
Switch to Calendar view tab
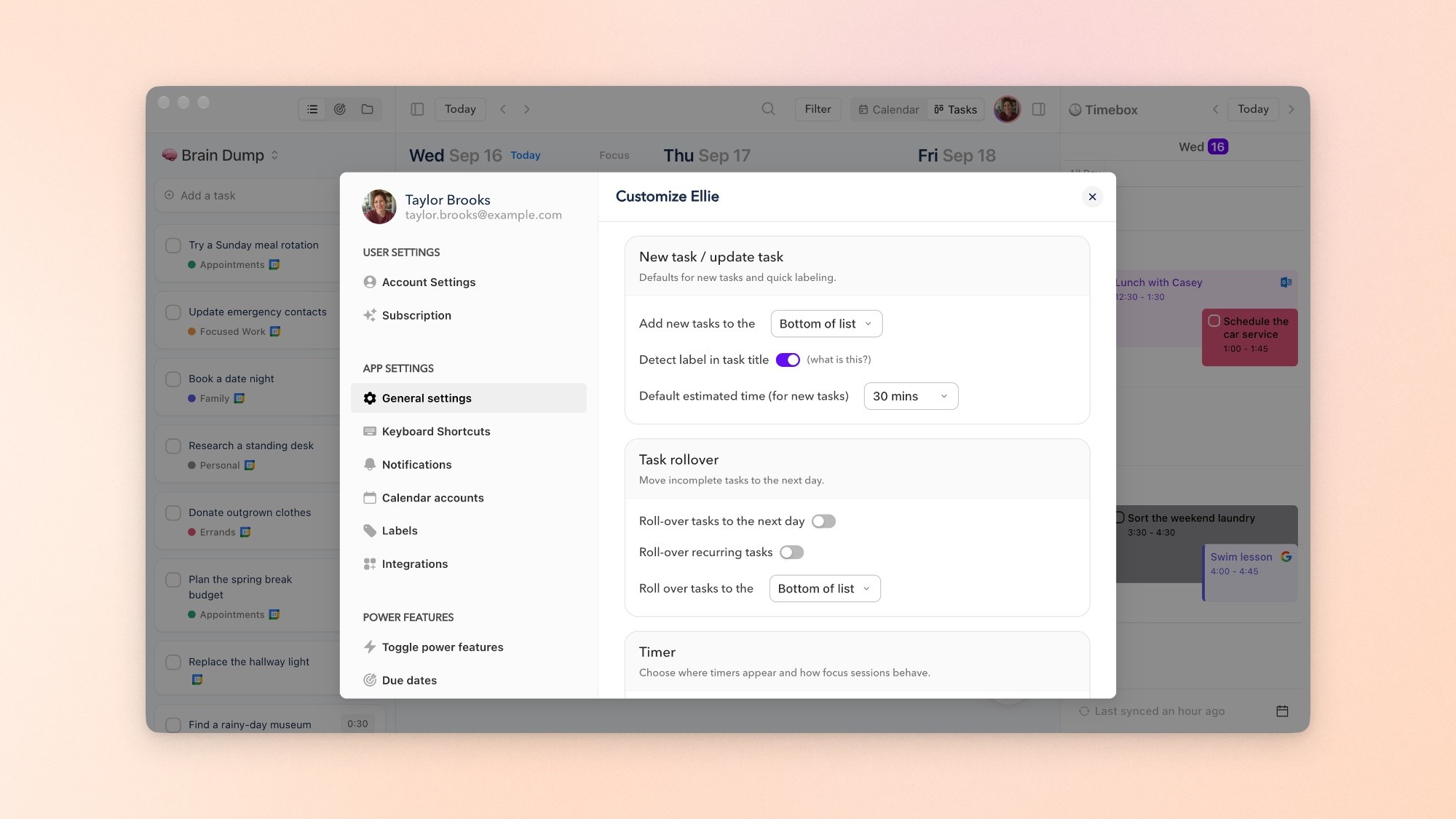pyautogui.click(x=889, y=109)
